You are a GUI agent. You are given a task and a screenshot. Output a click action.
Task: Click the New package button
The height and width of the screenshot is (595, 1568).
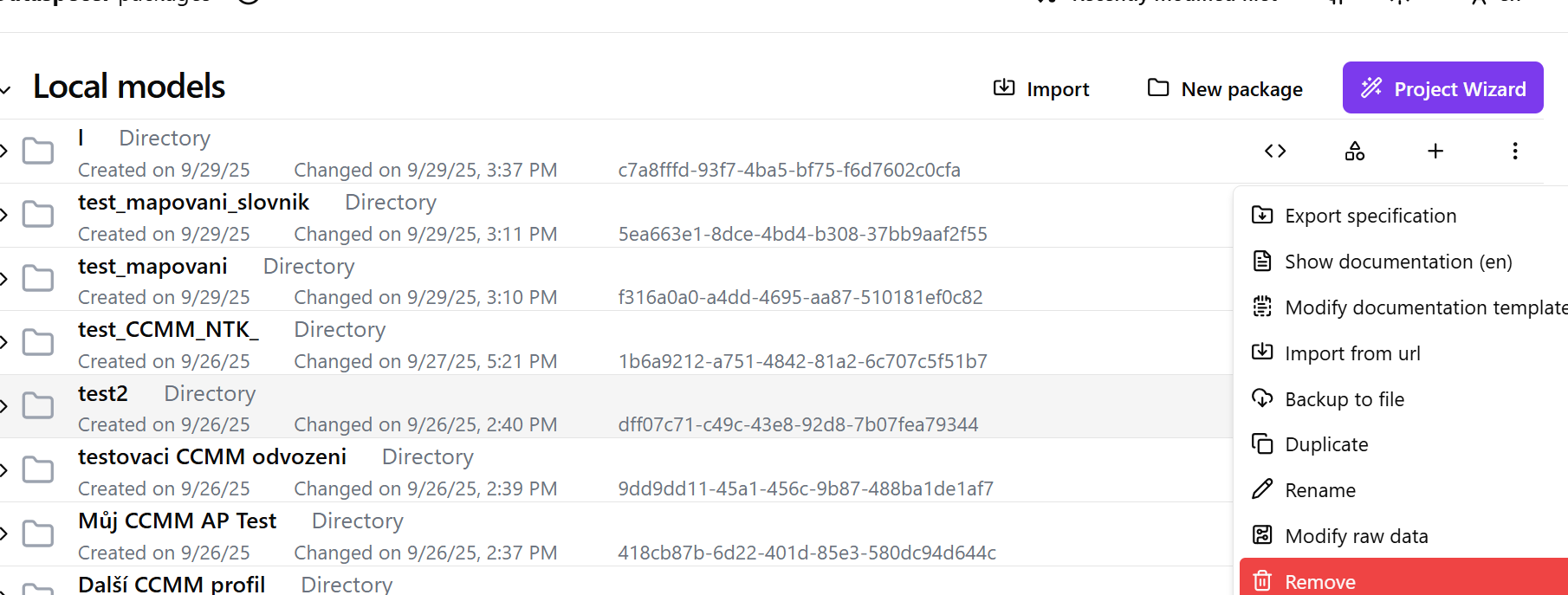pos(1225,89)
